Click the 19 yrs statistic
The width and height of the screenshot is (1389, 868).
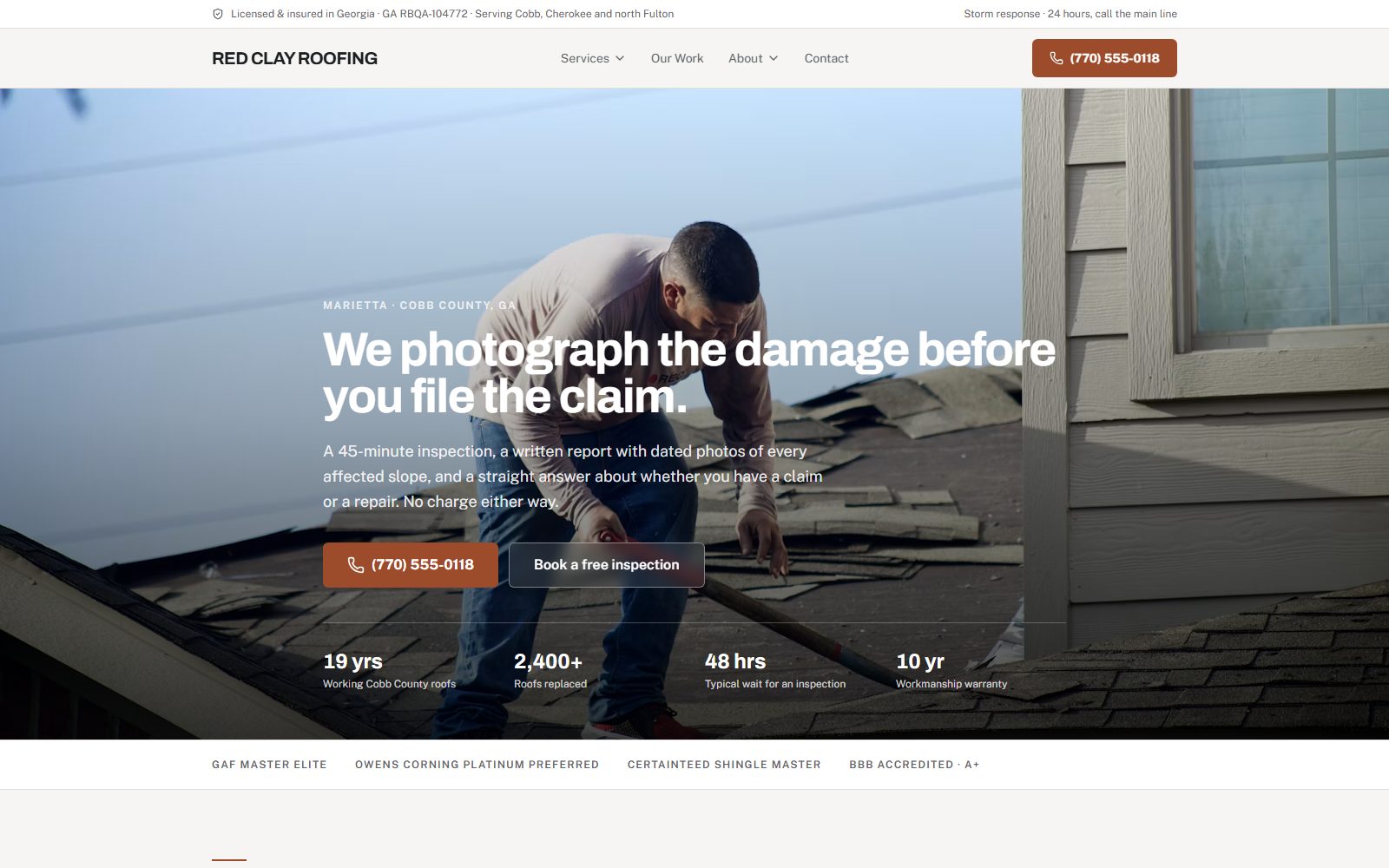coord(389,671)
